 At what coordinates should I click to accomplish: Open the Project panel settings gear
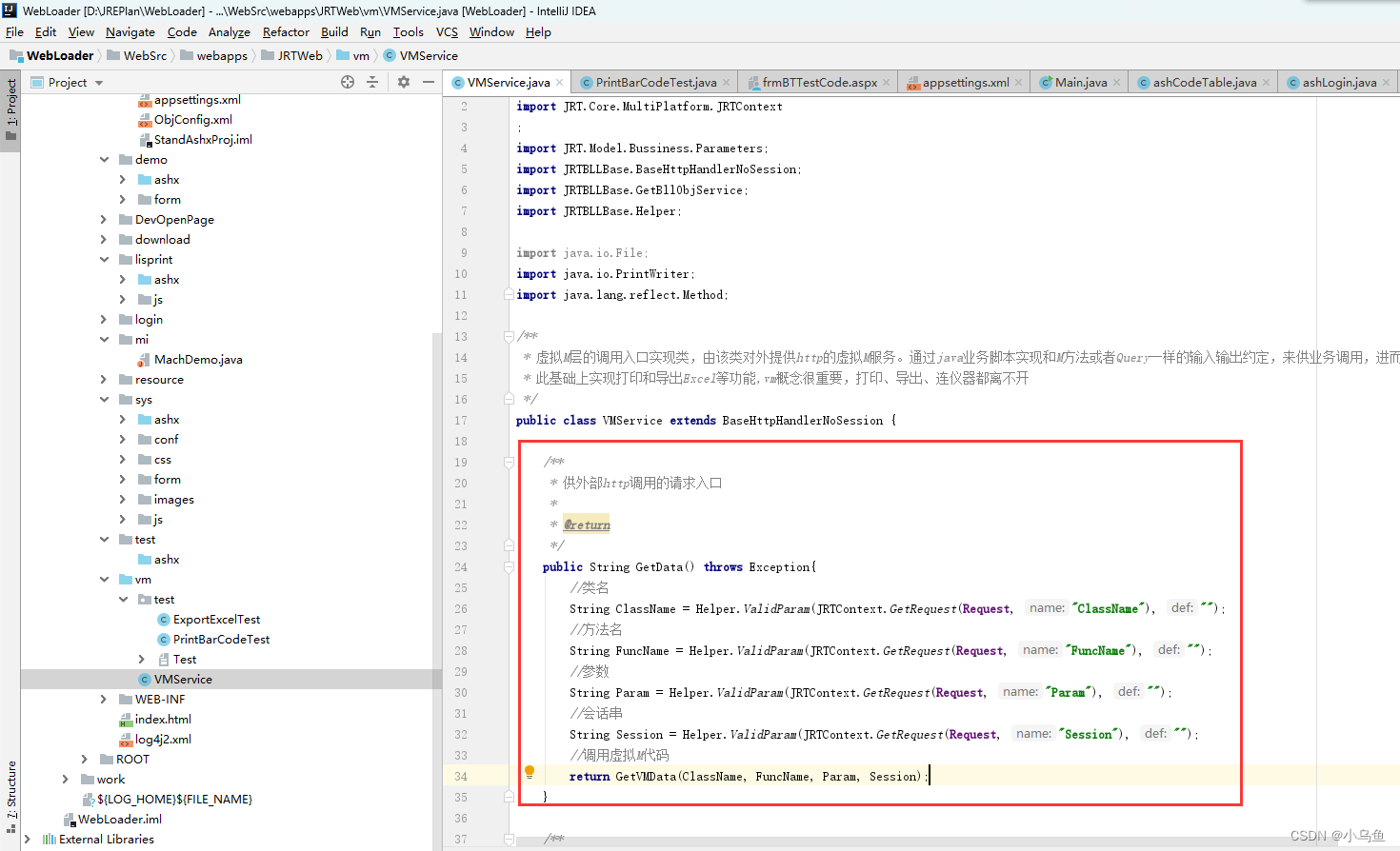coord(404,83)
